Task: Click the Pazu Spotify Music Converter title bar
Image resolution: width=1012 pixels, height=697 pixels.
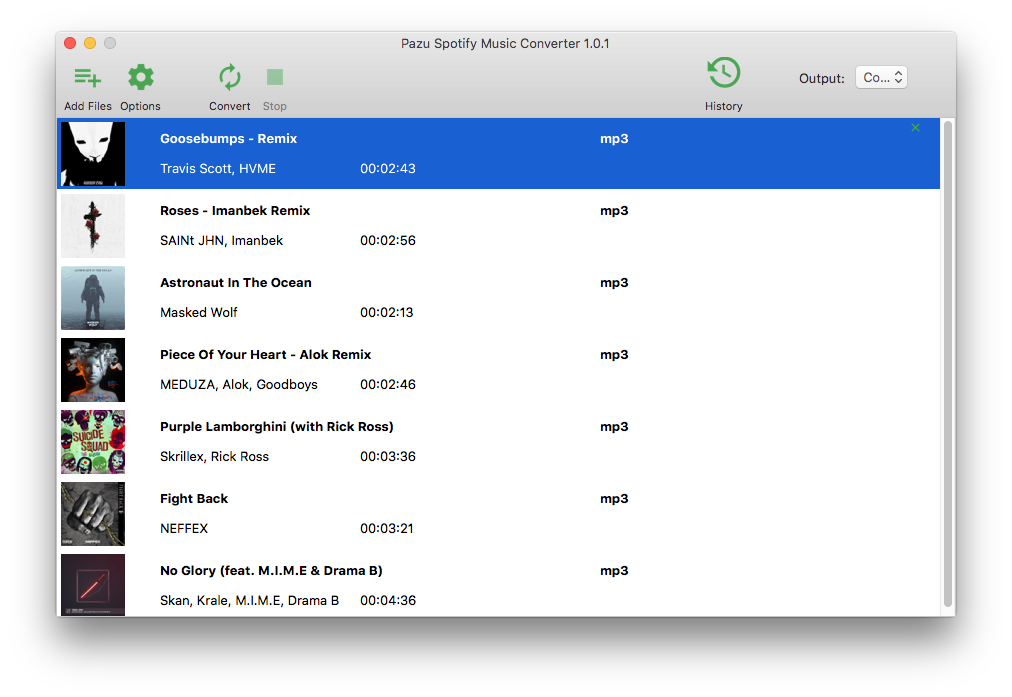Action: pyautogui.click(x=505, y=44)
